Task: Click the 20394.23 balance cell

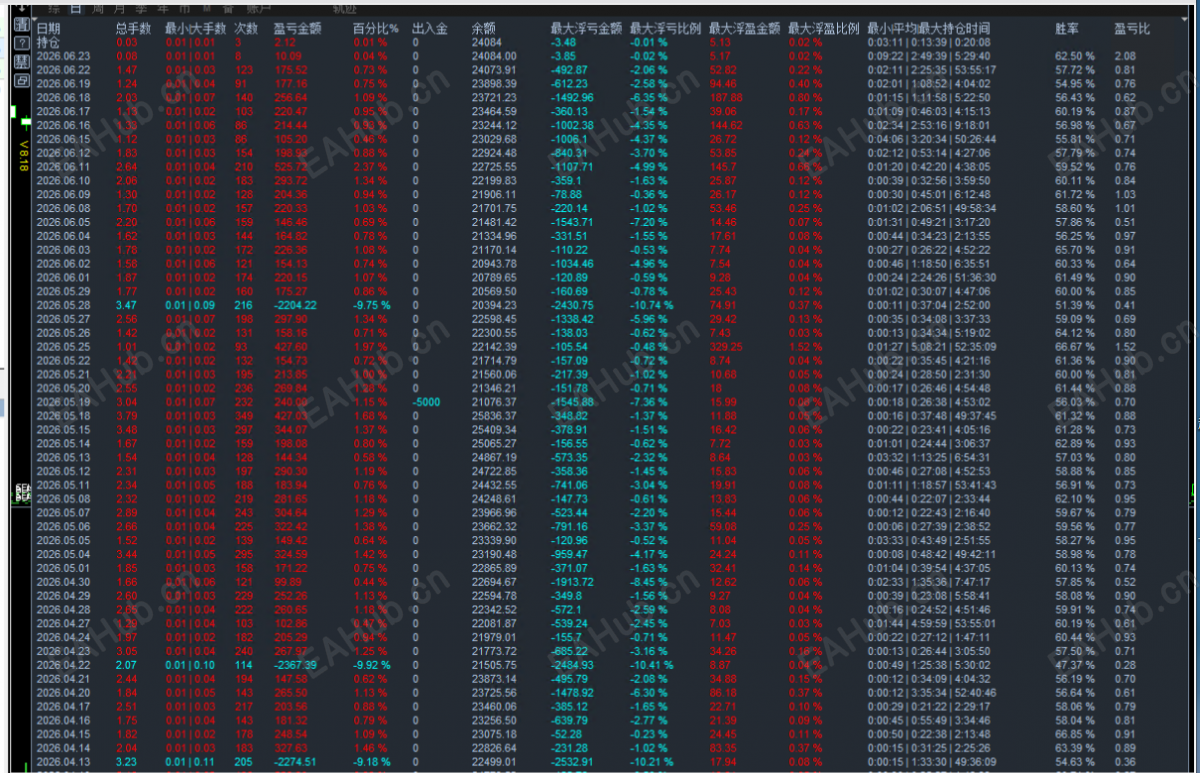Action: (x=493, y=304)
